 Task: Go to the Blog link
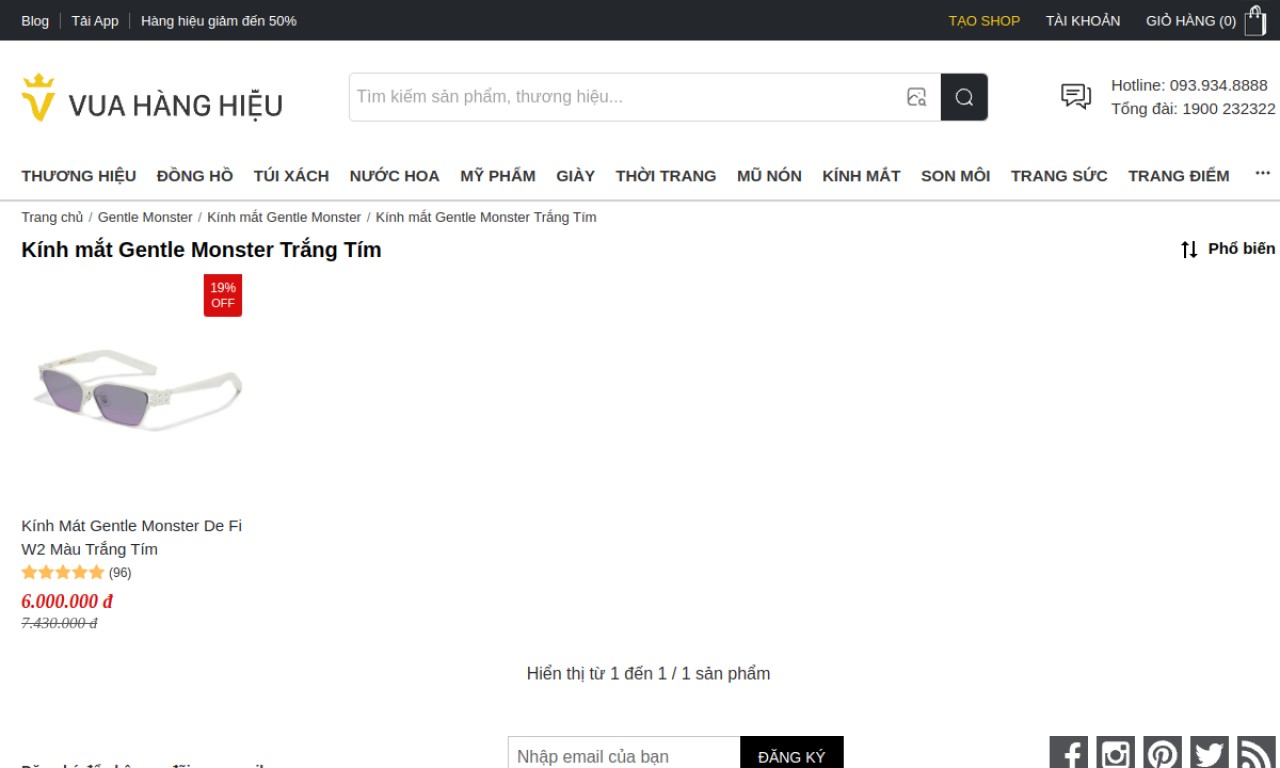click(35, 21)
